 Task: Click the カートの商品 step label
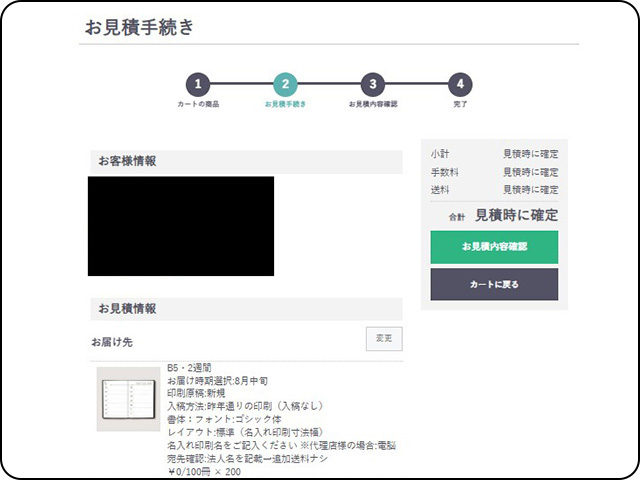198,104
